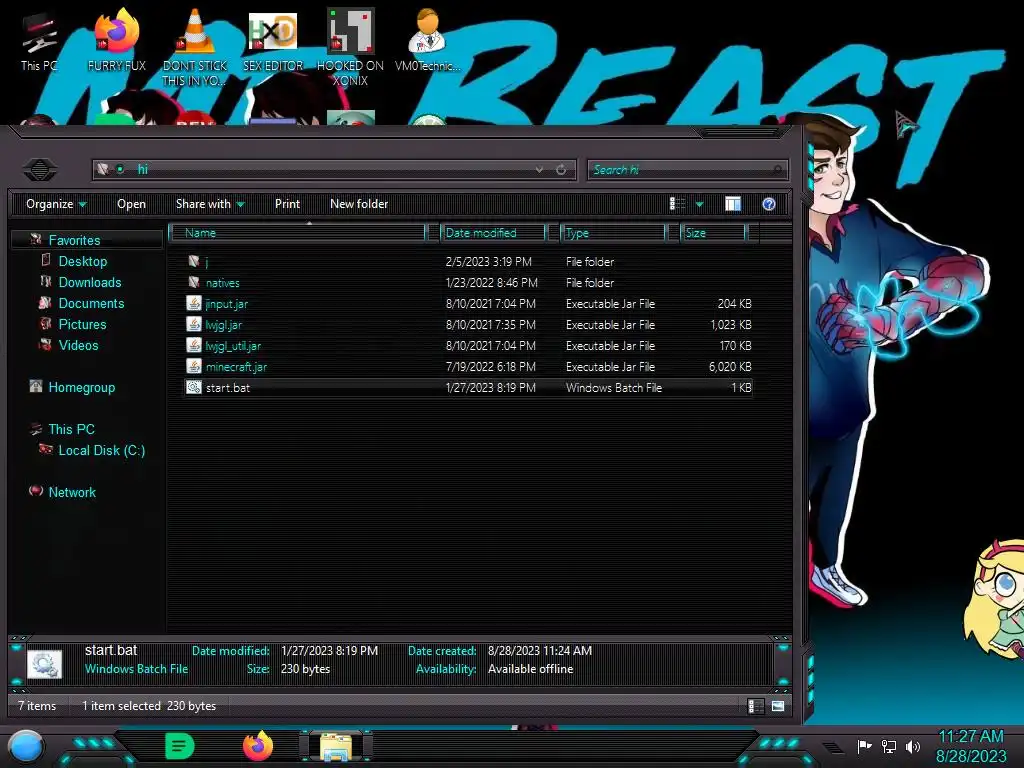Open the Start orb button

point(26,747)
